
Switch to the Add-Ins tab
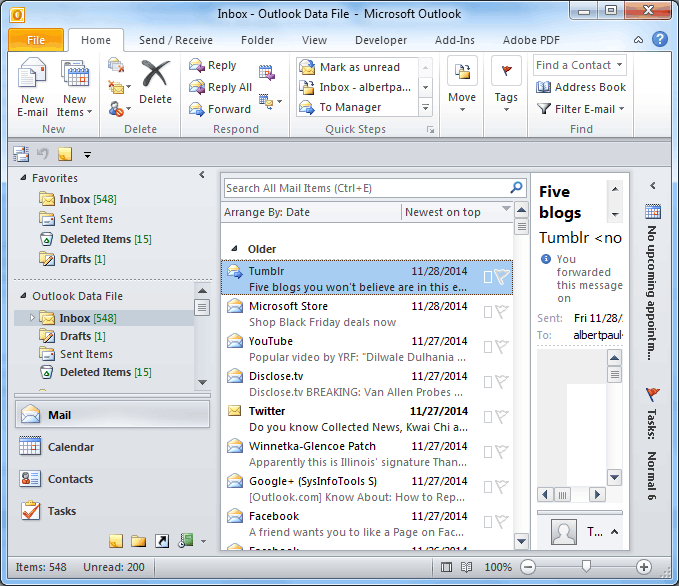click(x=455, y=40)
